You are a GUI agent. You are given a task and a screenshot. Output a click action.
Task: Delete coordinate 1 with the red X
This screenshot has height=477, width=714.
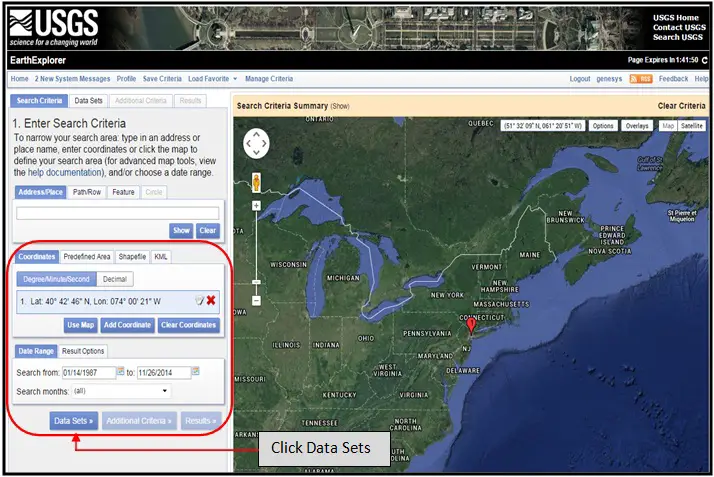pos(211,300)
